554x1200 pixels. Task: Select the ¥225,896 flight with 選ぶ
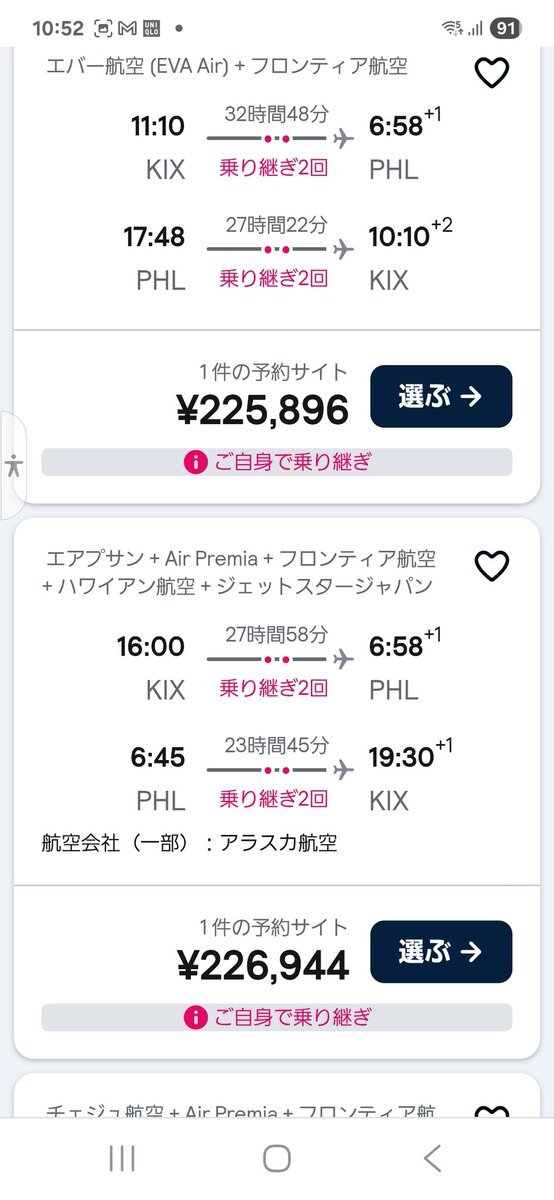[441, 397]
